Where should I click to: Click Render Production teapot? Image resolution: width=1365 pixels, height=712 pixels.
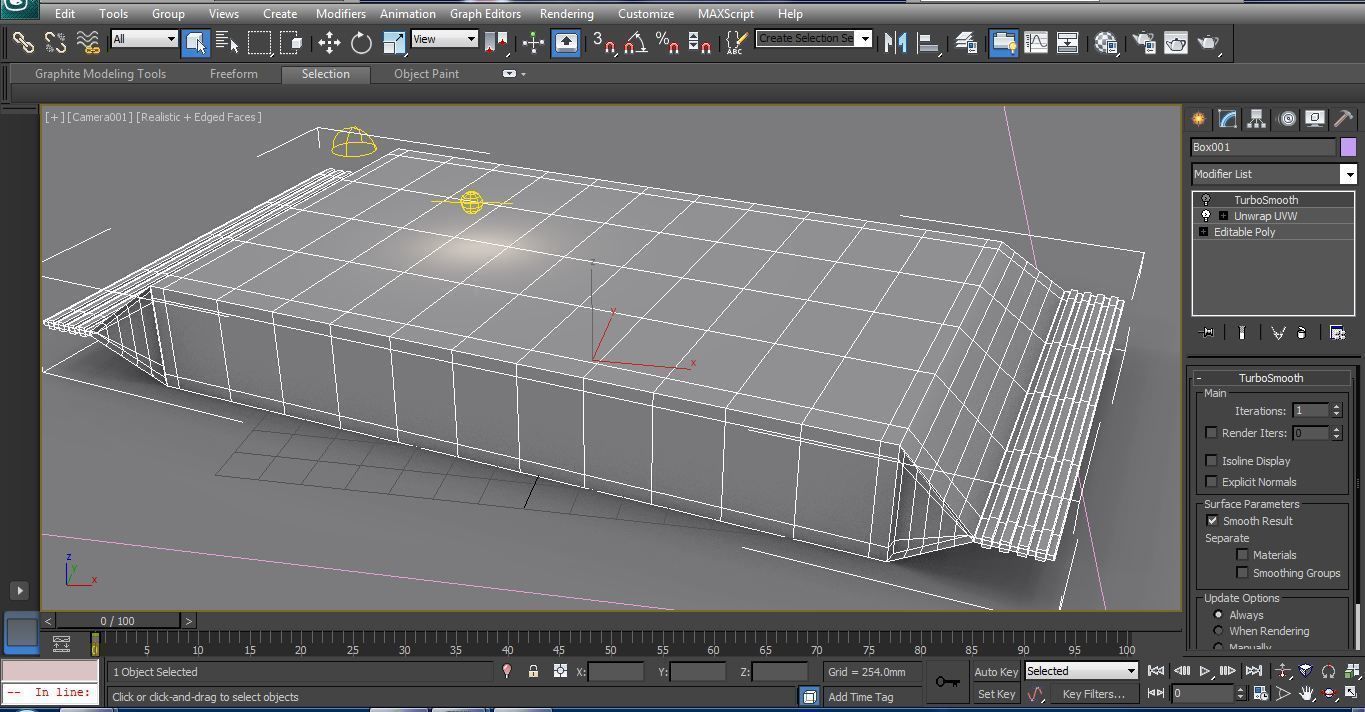coord(1208,42)
